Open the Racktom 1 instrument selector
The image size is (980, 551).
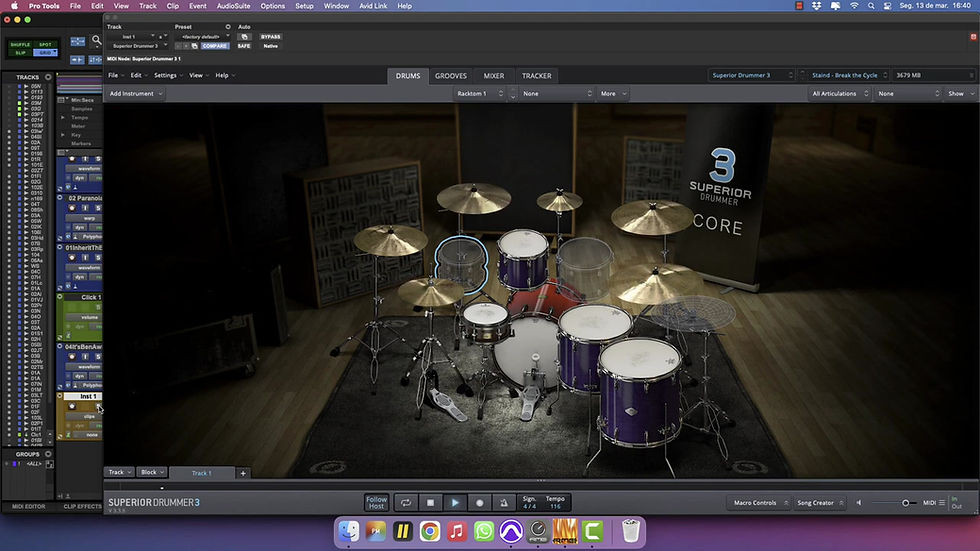(x=479, y=94)
